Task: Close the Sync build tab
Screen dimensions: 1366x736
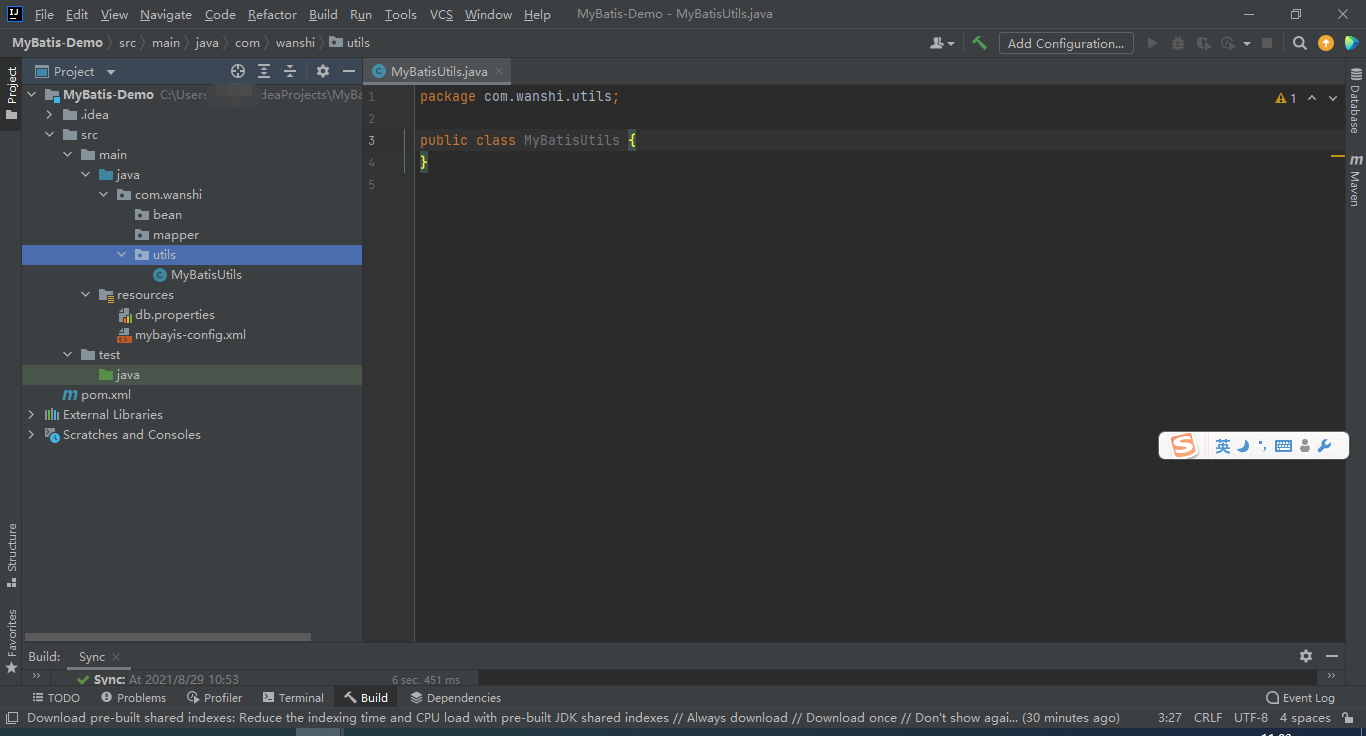Action: click(116, 657)
